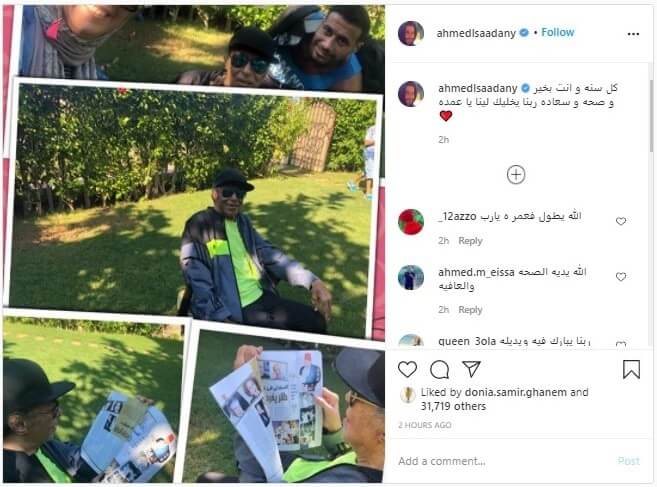Image resolution: width=657 pixels, height=487 pixels.
Task: Like the post with the heart icon
Action: pos(407,369)
